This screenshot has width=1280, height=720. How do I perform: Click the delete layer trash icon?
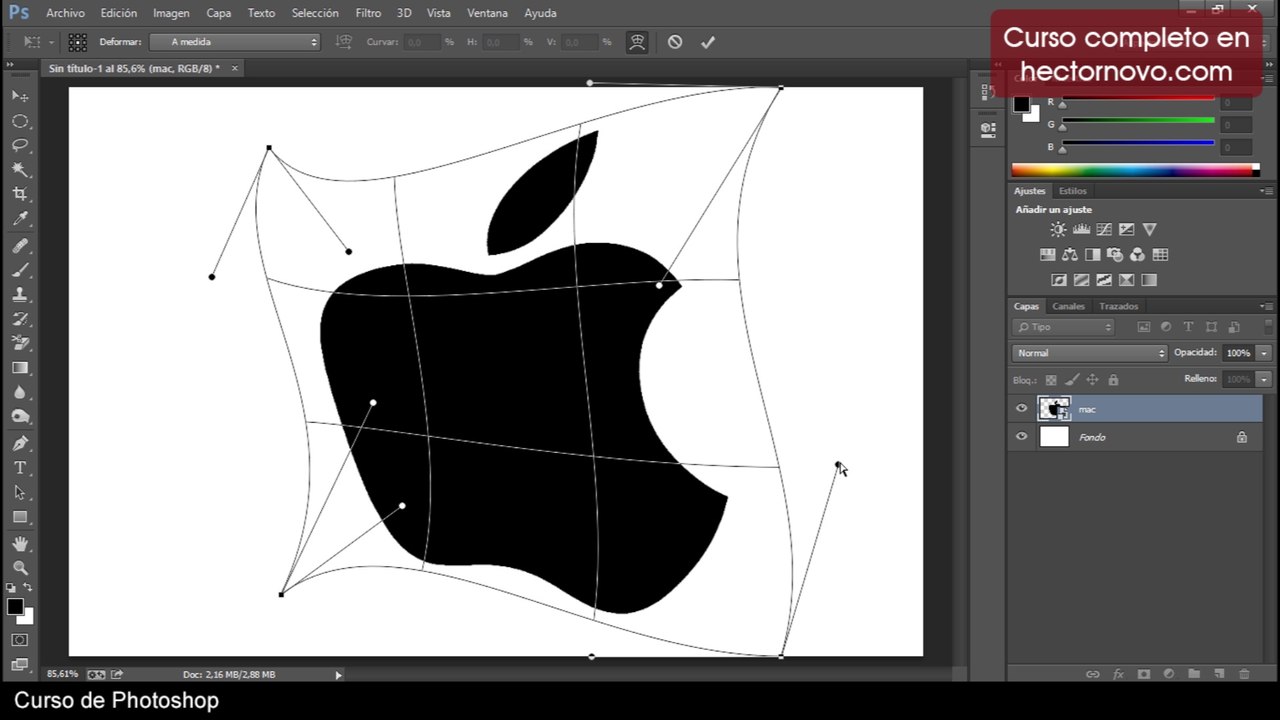coord(1245,675)
